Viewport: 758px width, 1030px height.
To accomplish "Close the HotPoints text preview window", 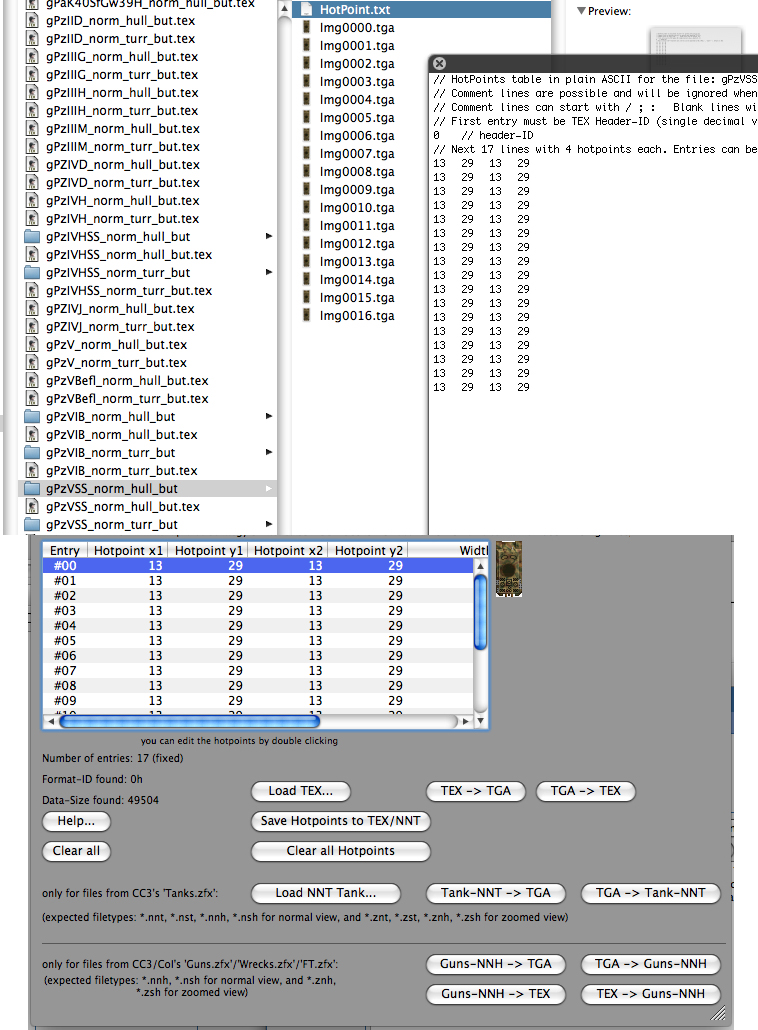I will [x=439, y=63].
